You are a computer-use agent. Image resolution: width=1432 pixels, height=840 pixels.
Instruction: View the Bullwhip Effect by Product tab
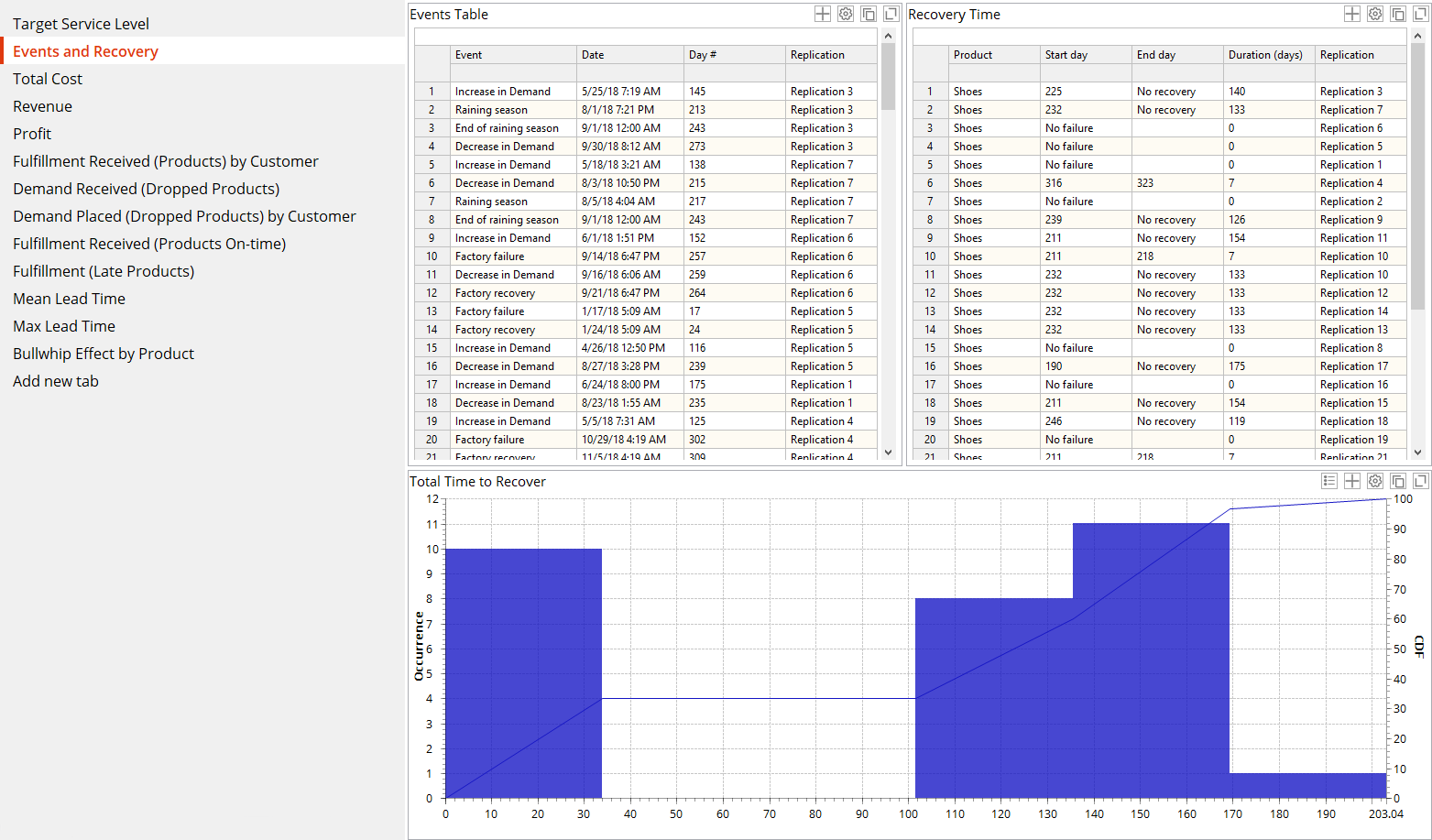(103, 354)
